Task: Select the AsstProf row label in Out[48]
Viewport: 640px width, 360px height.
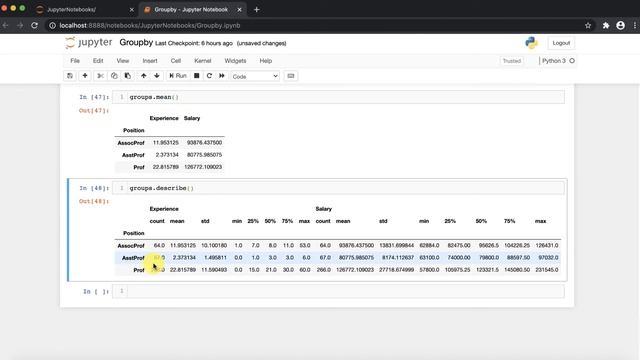Action: pos(133,258)
